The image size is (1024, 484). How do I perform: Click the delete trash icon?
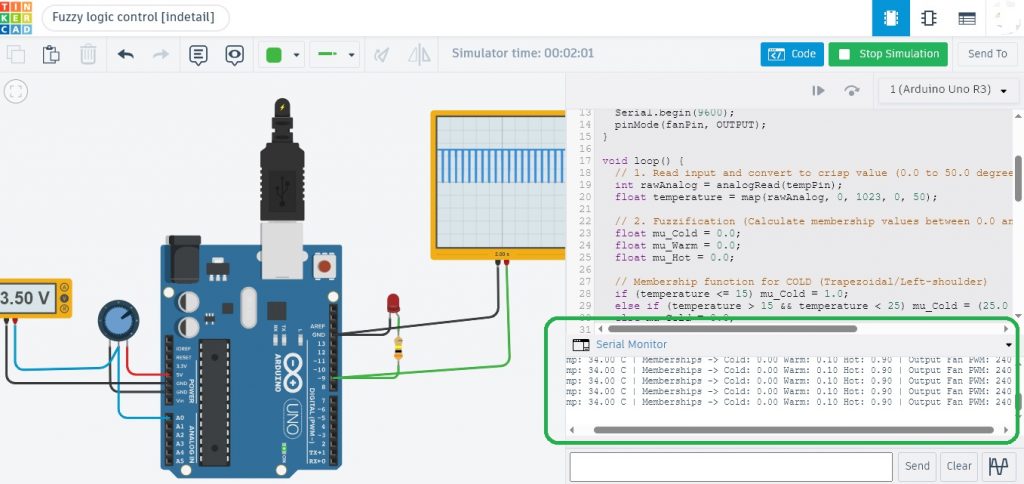tap(88, 54)
